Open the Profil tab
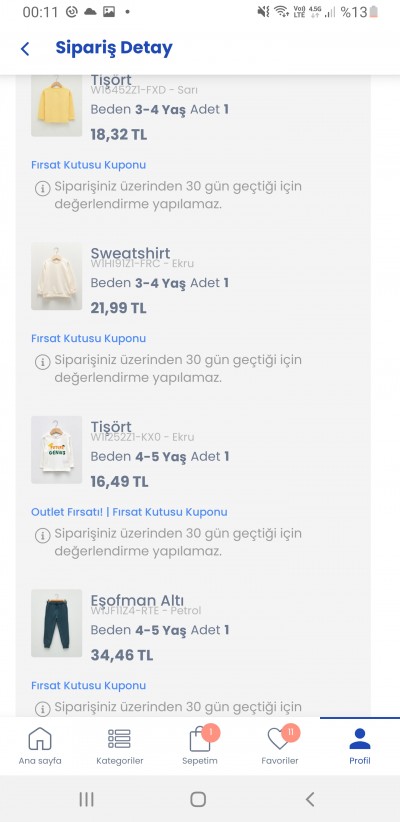 360,745
